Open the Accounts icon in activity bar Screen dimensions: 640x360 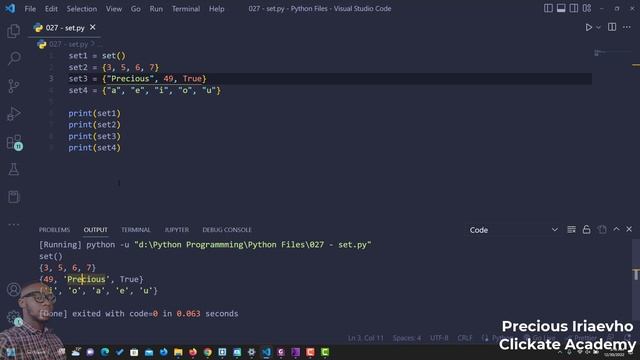coord(13,289)
